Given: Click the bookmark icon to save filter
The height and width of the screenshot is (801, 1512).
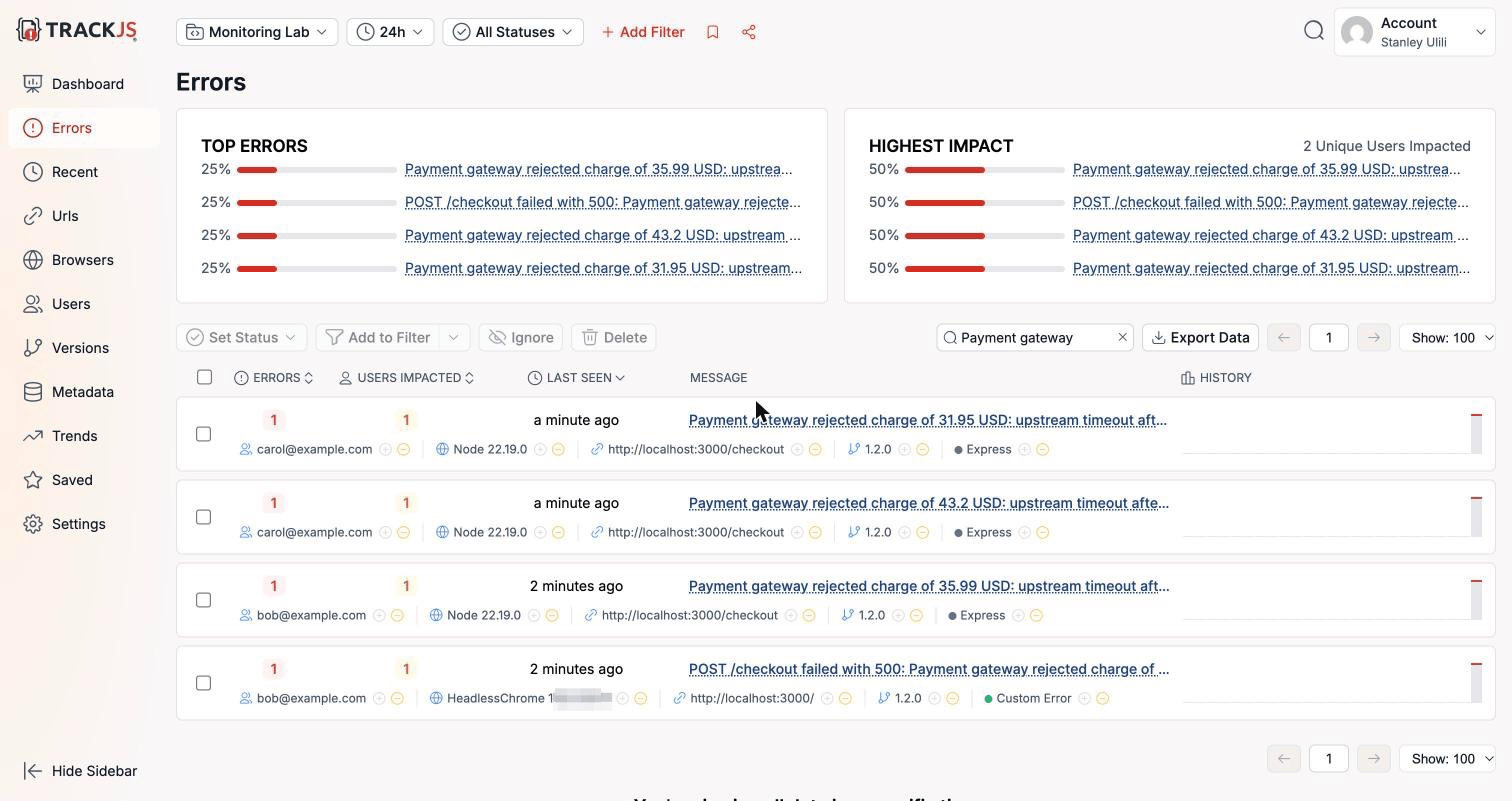Looking at the screenshot, I should (712, 32).
